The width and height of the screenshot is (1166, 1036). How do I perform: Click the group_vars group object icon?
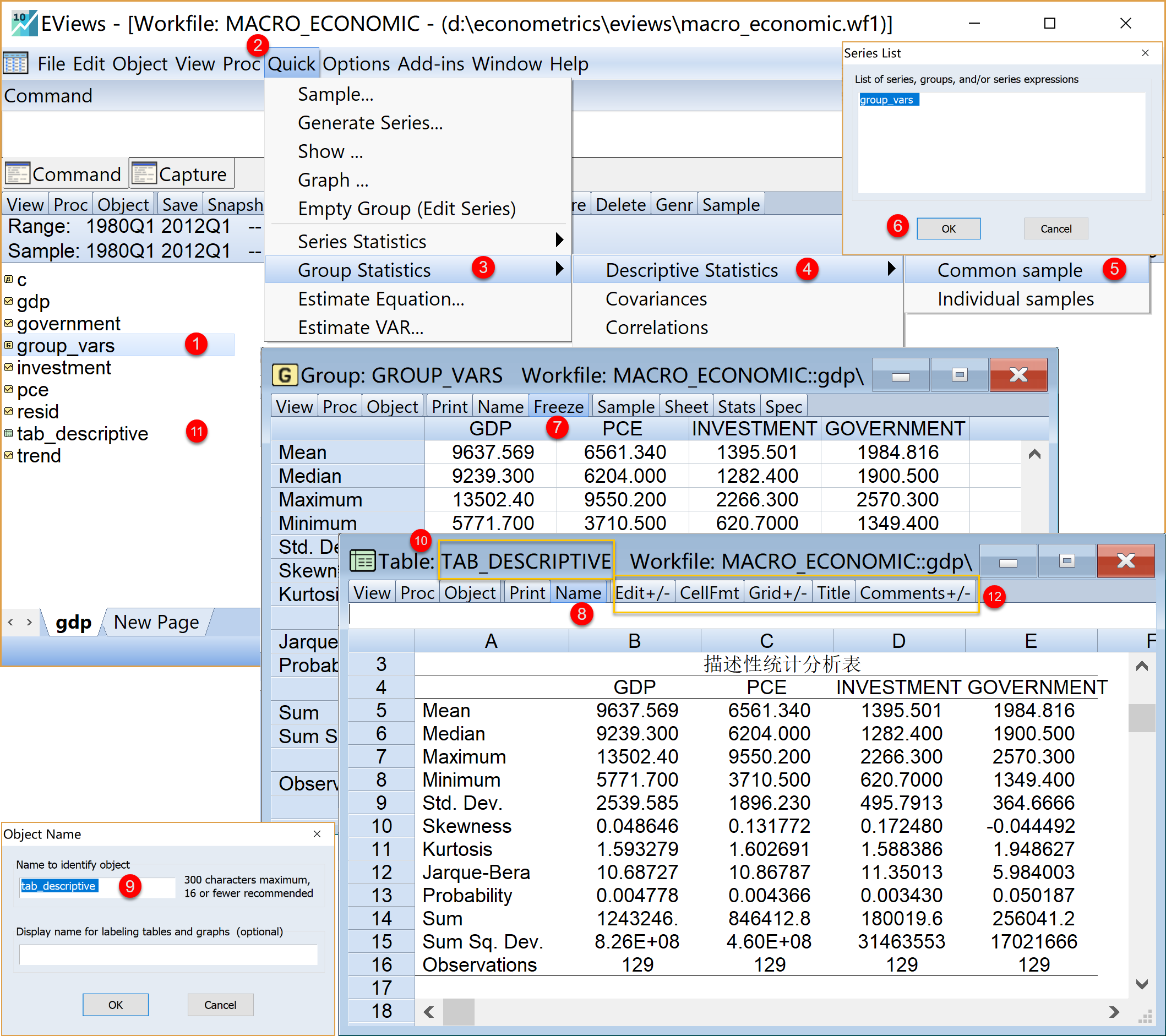(9, 345)
